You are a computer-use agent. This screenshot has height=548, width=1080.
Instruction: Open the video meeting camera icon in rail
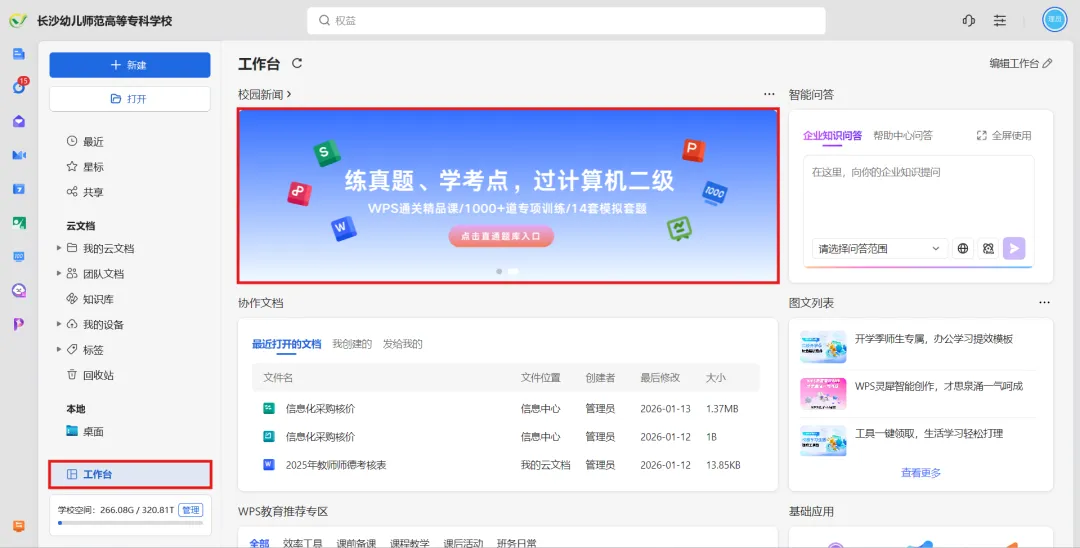pos(19,155)
